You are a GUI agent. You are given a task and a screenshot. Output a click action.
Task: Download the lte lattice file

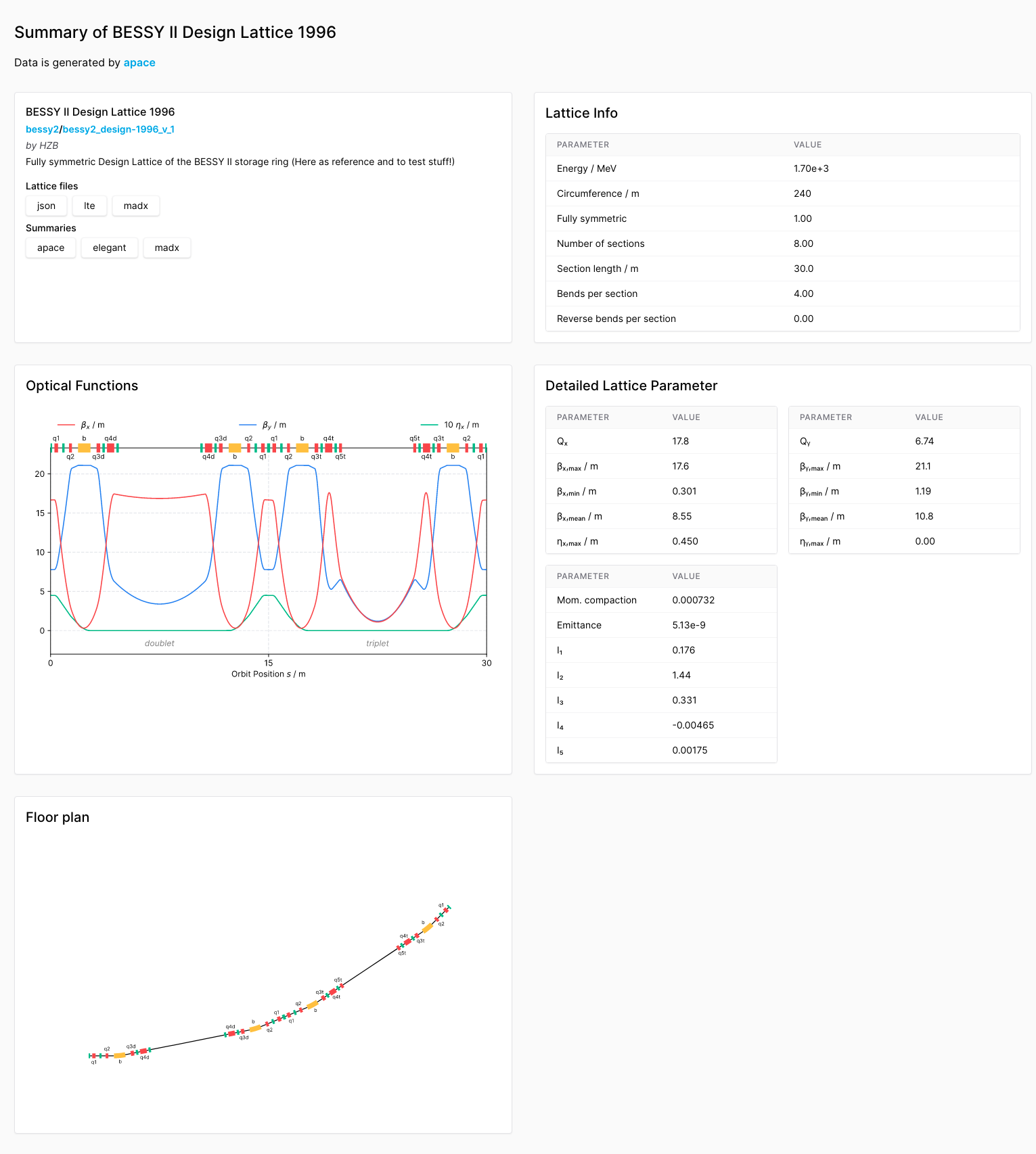click(89, 206)
